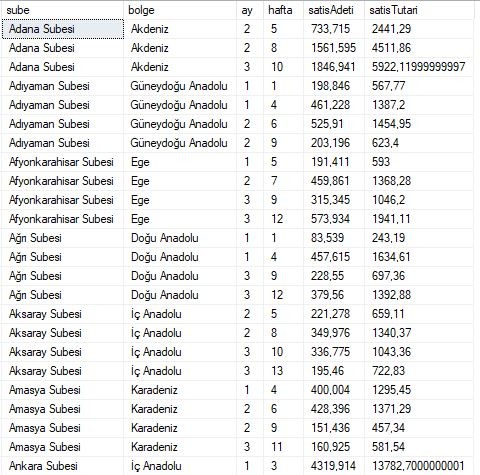Select satisAdeti value 83,539
Screen dimensions: 480x475
click(x=334, y=238)
